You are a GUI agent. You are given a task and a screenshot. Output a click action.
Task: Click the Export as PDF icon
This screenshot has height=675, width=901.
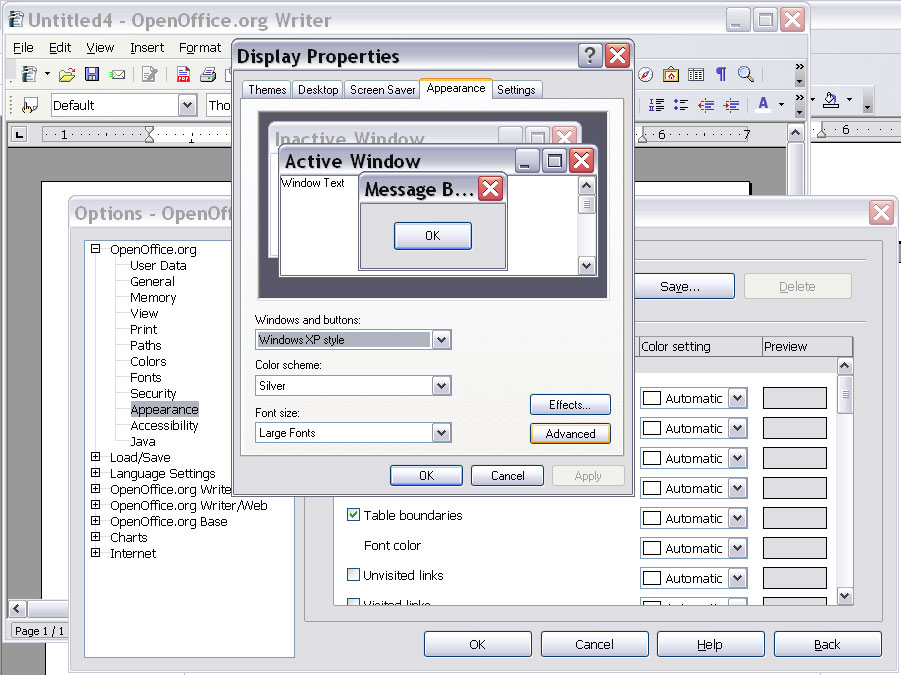184,75
